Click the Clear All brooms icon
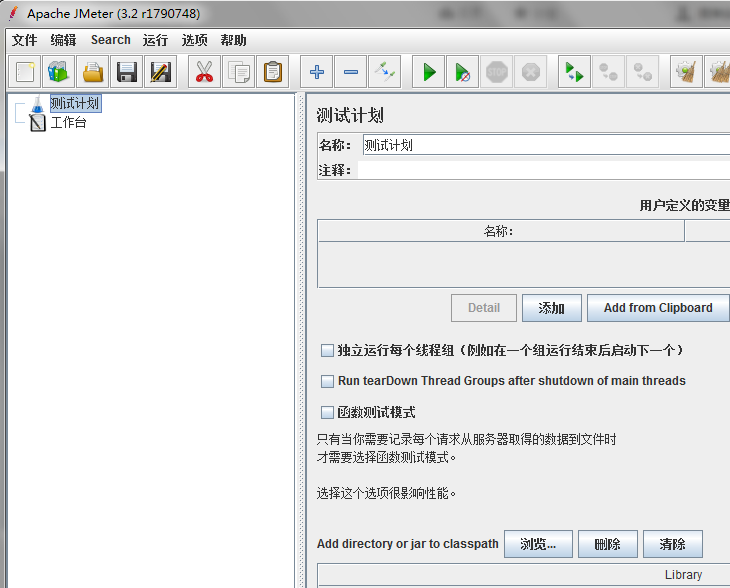 point(718,72)
